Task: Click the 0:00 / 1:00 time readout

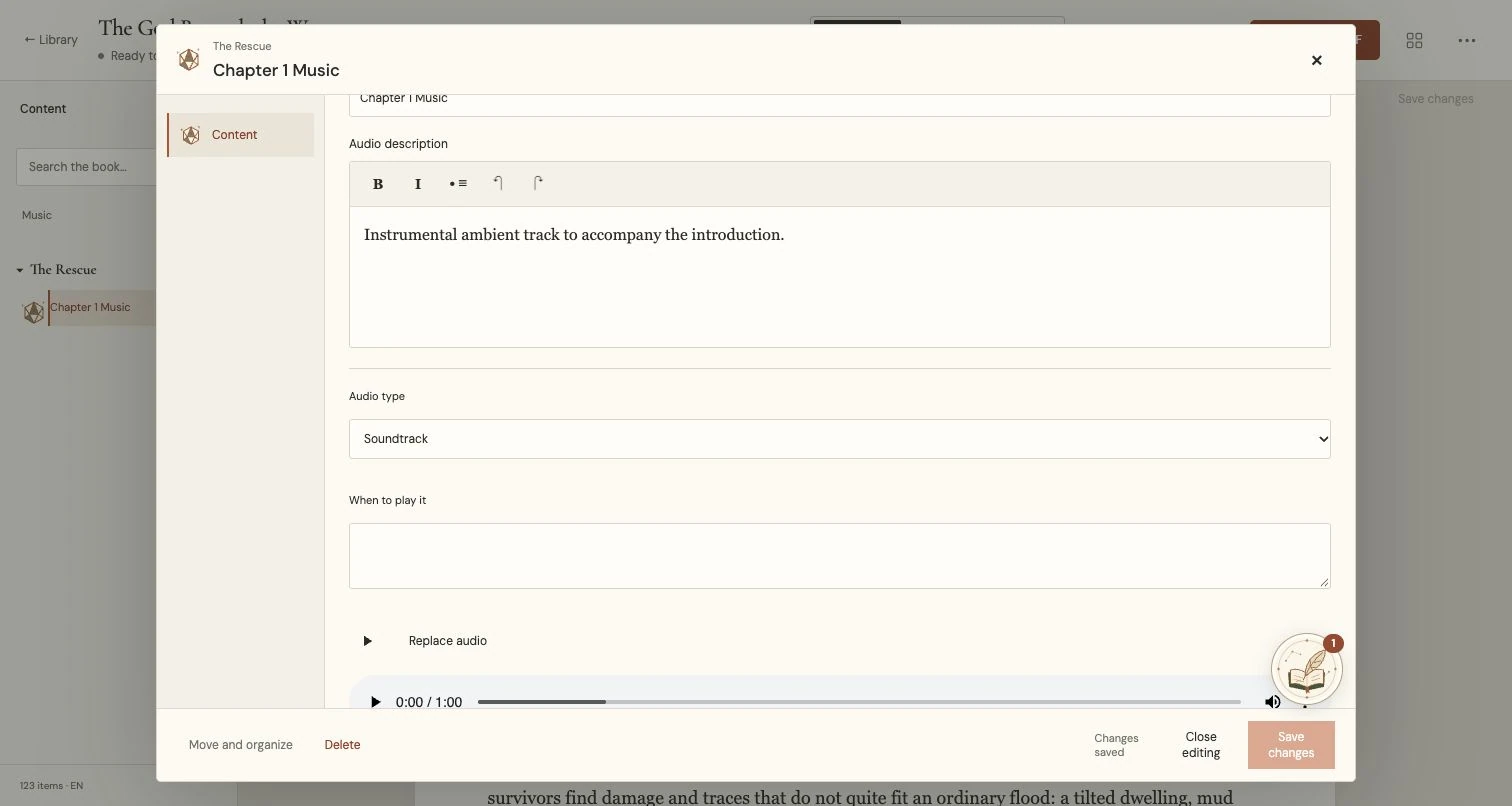Action: point(429,702)
